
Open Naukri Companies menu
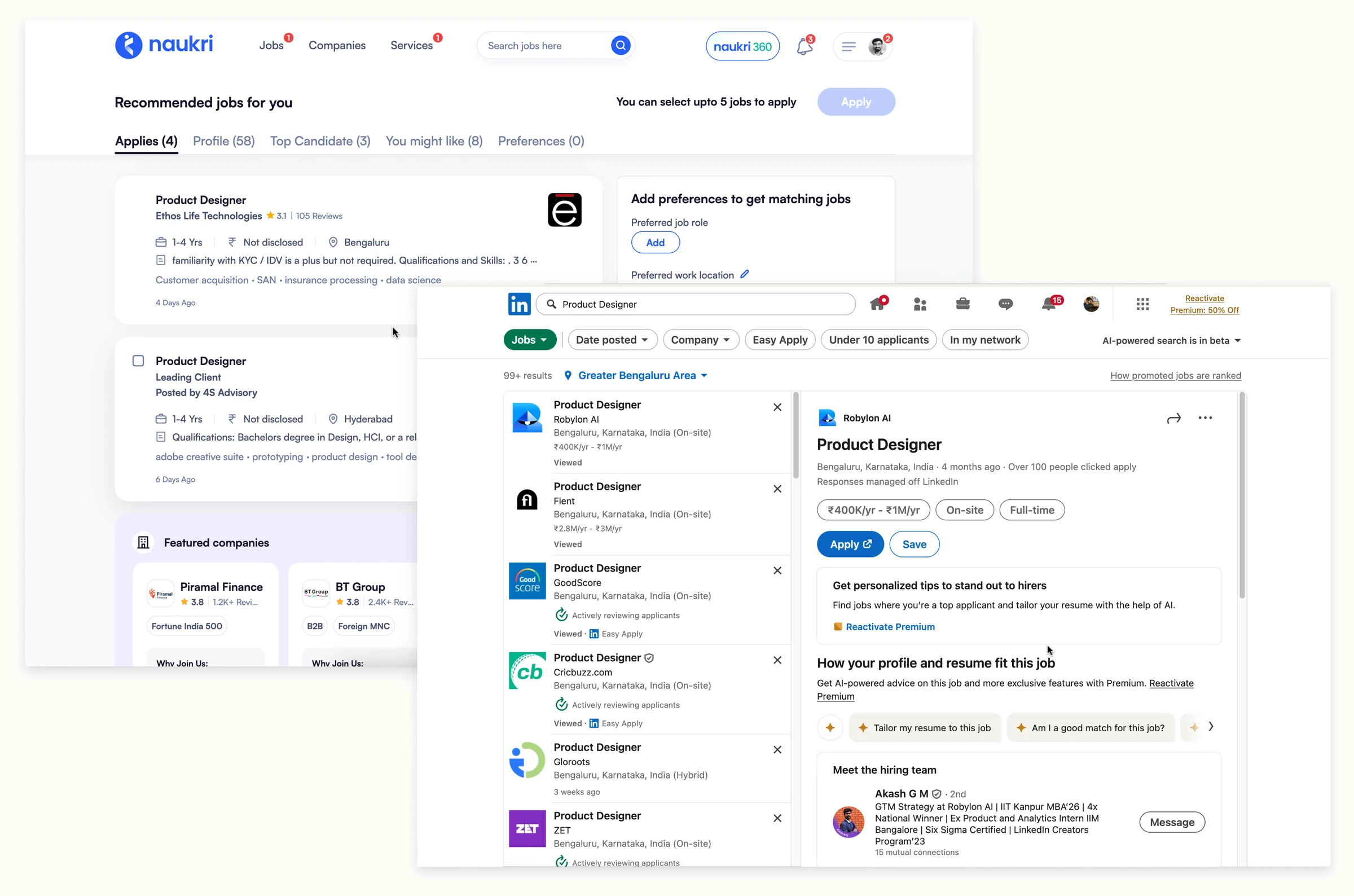[x=336, y=45]
